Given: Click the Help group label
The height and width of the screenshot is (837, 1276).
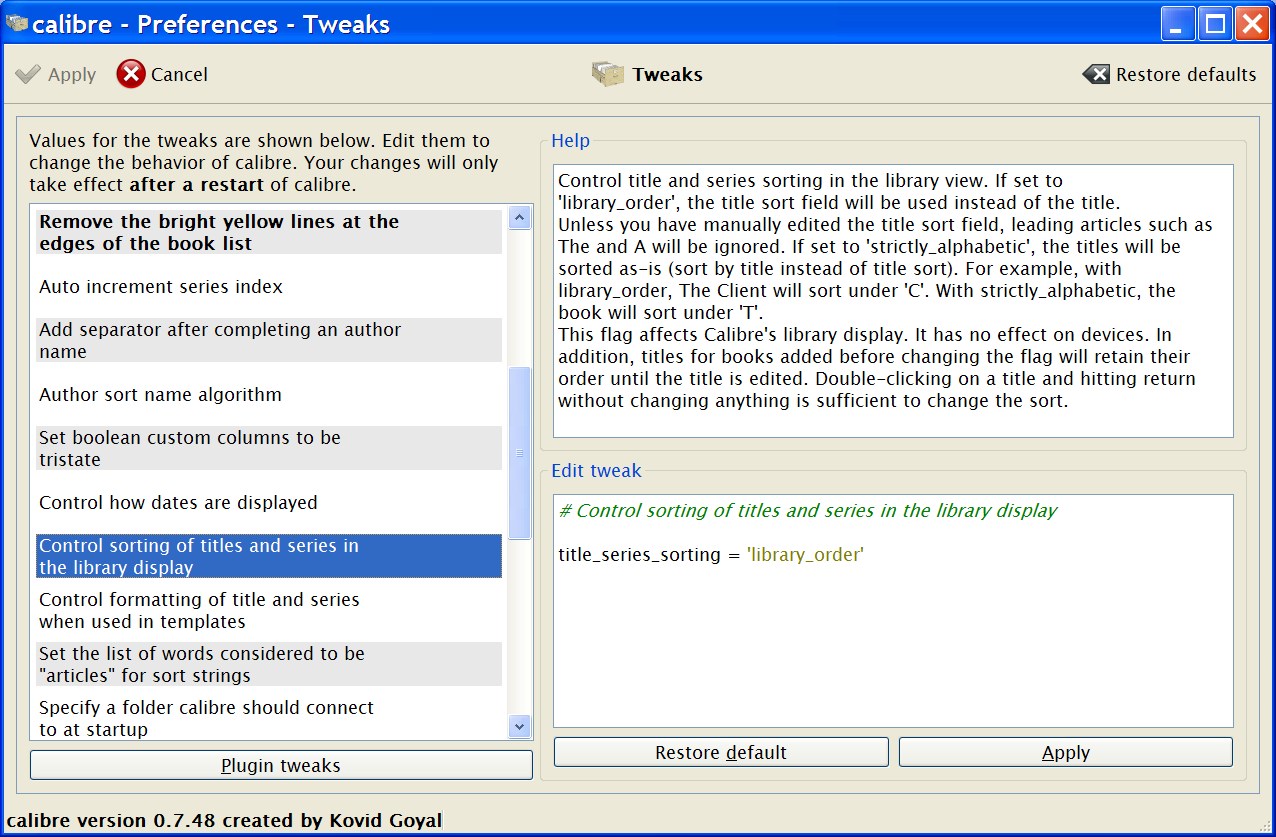Looking at the screenshot, I should [571, 141].
